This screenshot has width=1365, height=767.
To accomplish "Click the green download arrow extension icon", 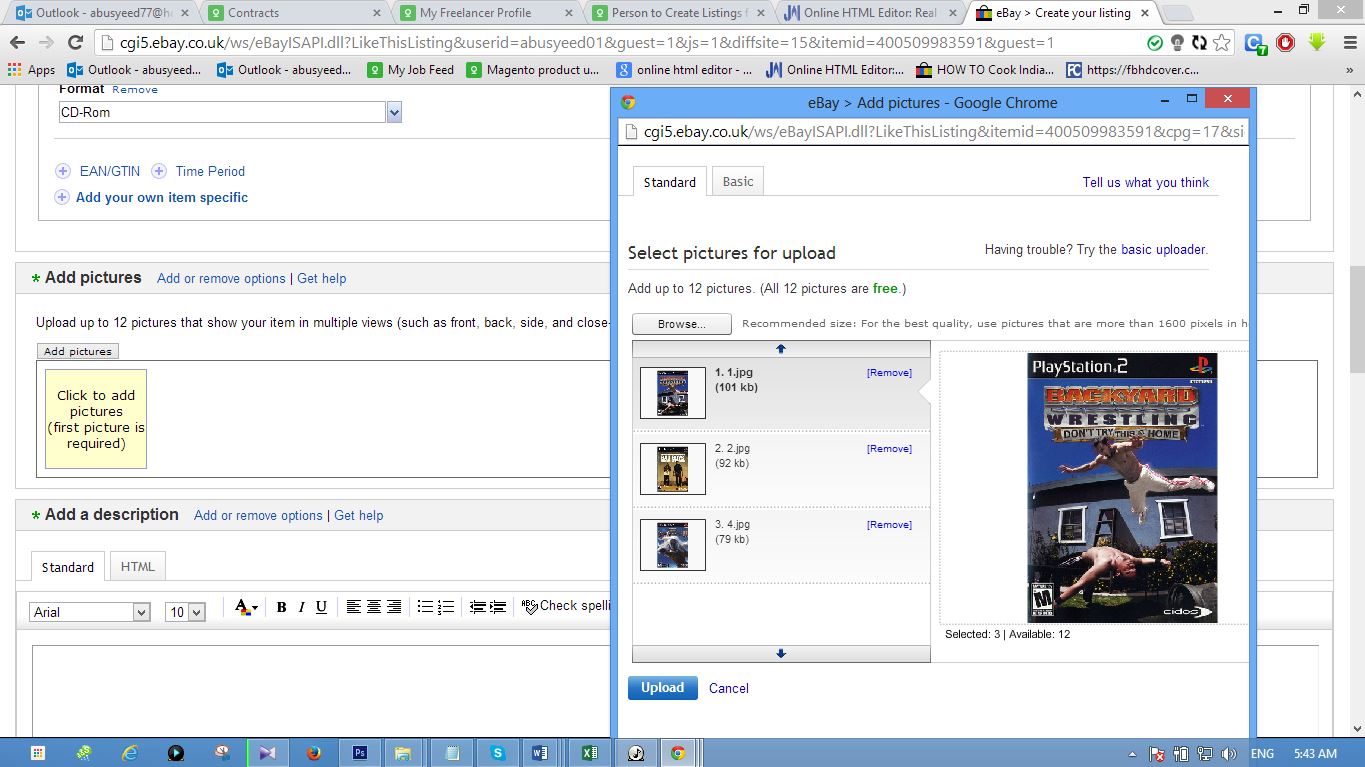I will click(x=1316, y=42).
